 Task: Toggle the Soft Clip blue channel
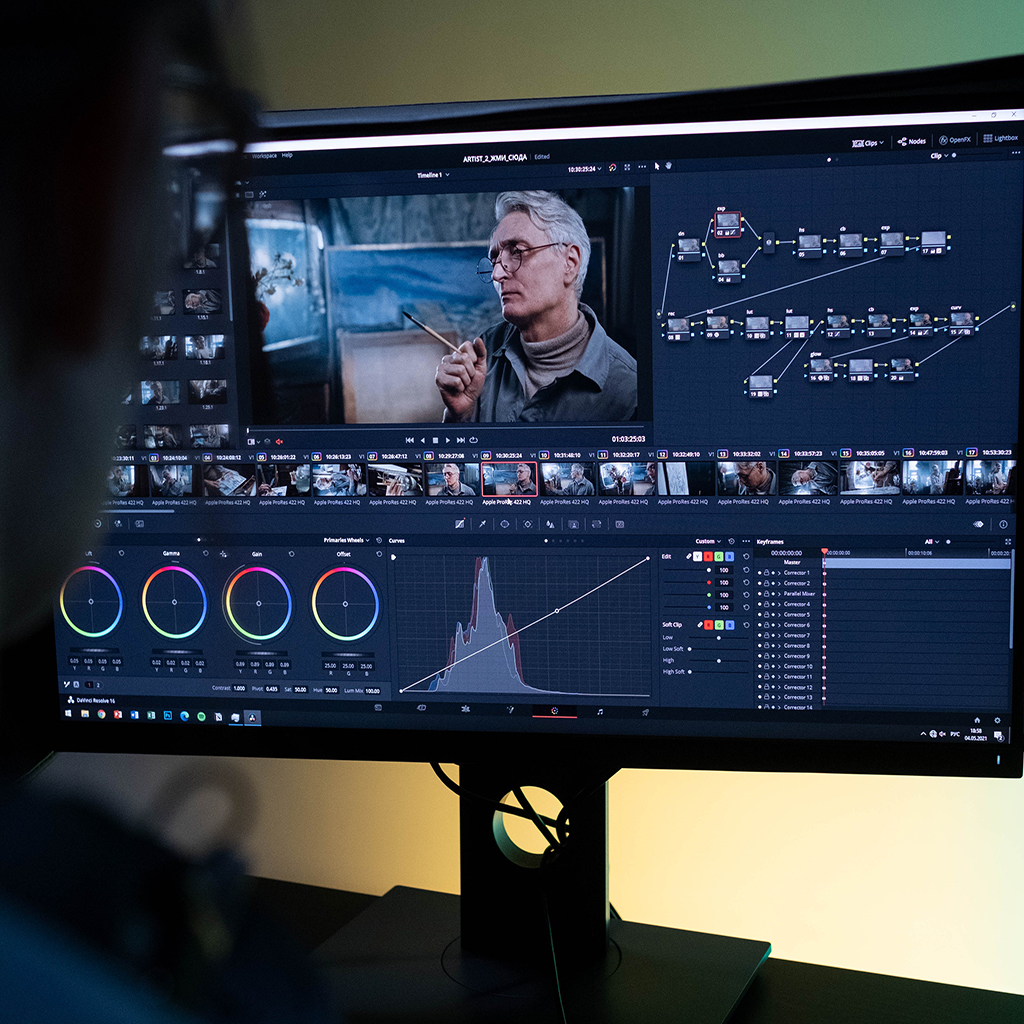coord(729,625)
